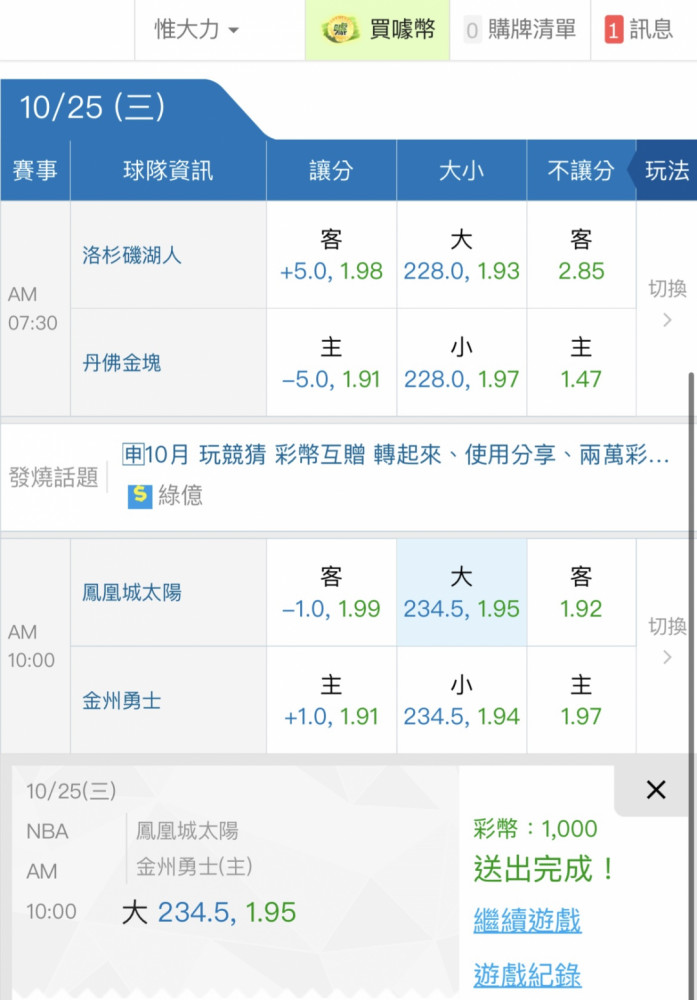
Task: Open the 惟大力 user dropdown
Action: point(196,30)
